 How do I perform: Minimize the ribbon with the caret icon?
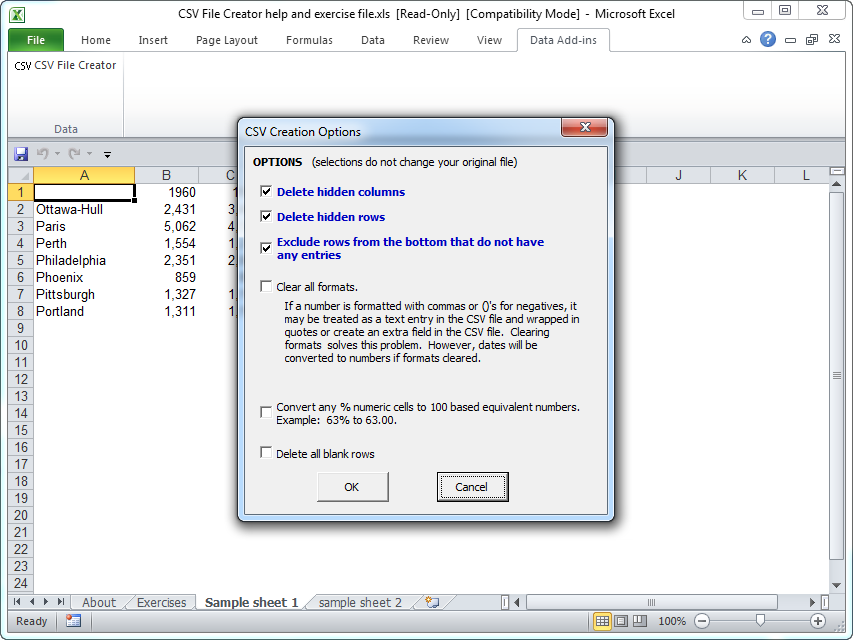(746, 40)
